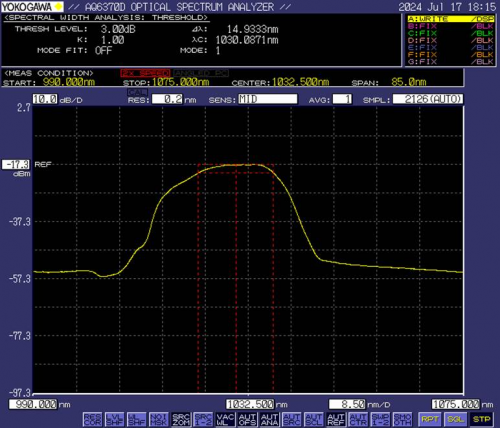Screen dimensions: 500x428
Task: Stop the sweep with STP button
Action: point(481,419)
